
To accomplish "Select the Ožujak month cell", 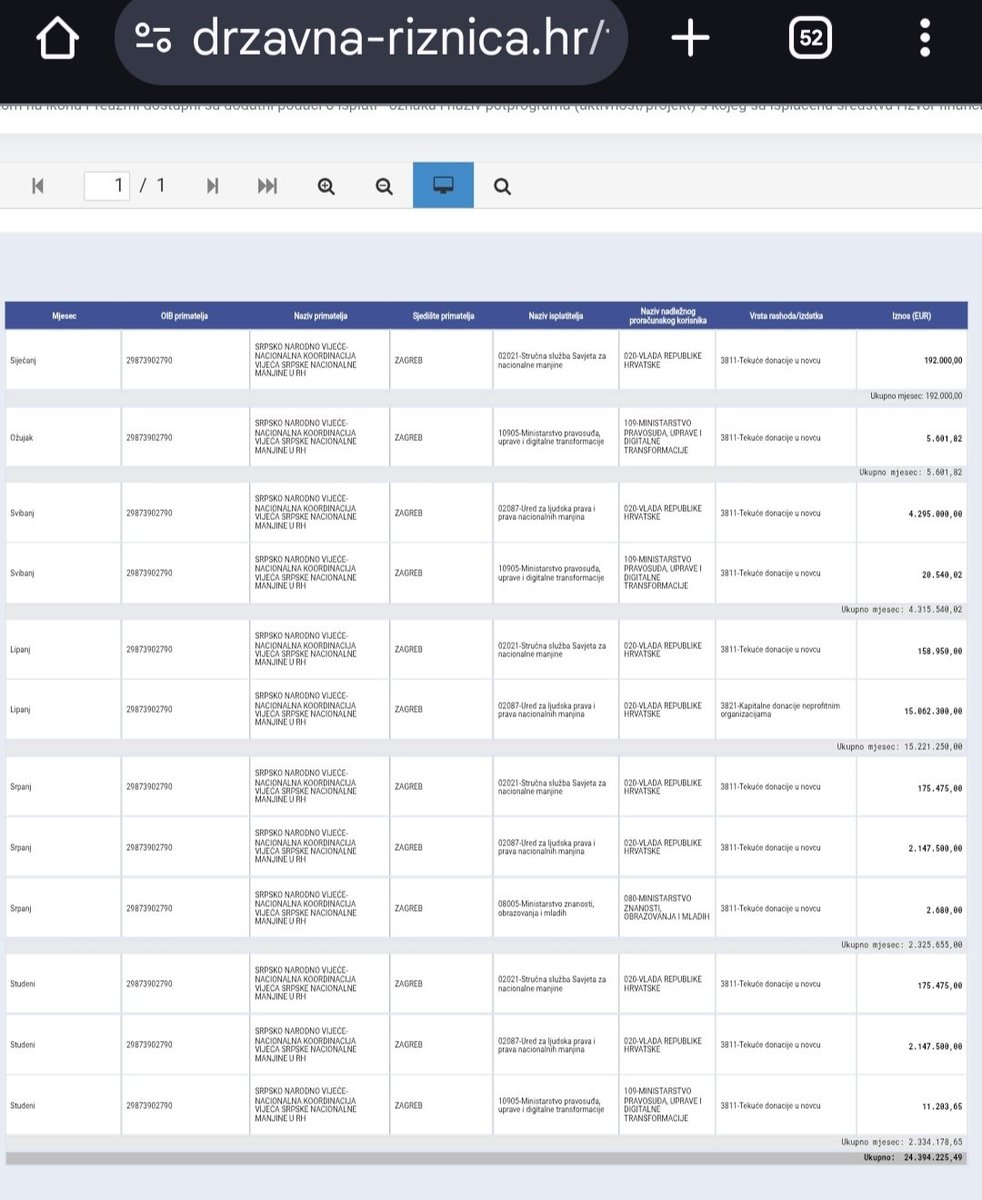I will (64, 437).
